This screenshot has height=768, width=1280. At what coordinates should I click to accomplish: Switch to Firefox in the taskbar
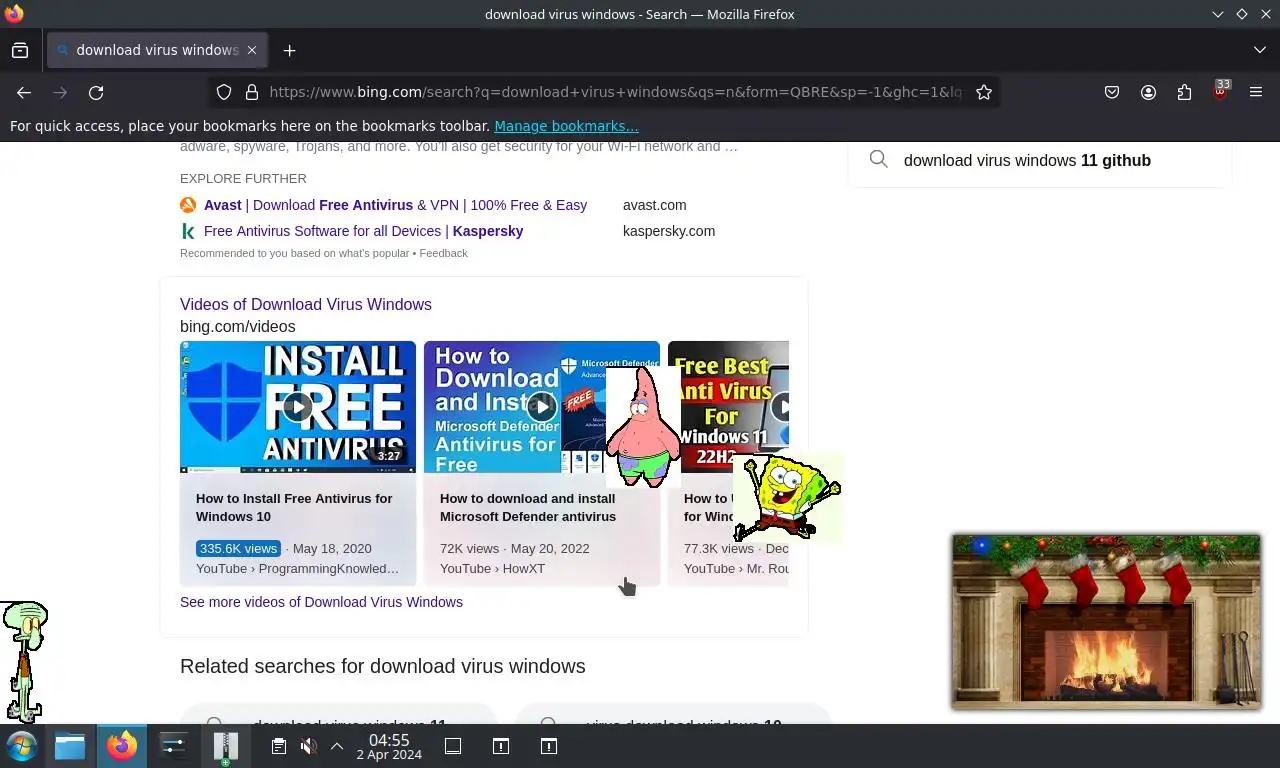[x=122, y=746]
